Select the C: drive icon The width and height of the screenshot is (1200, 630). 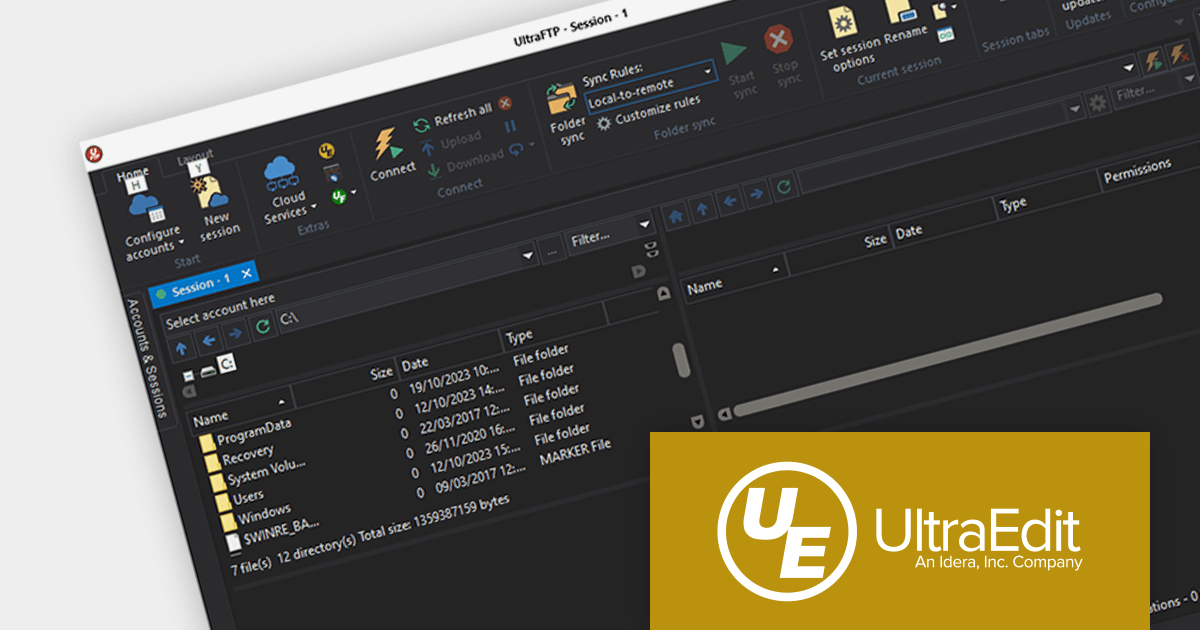[228, 365]
